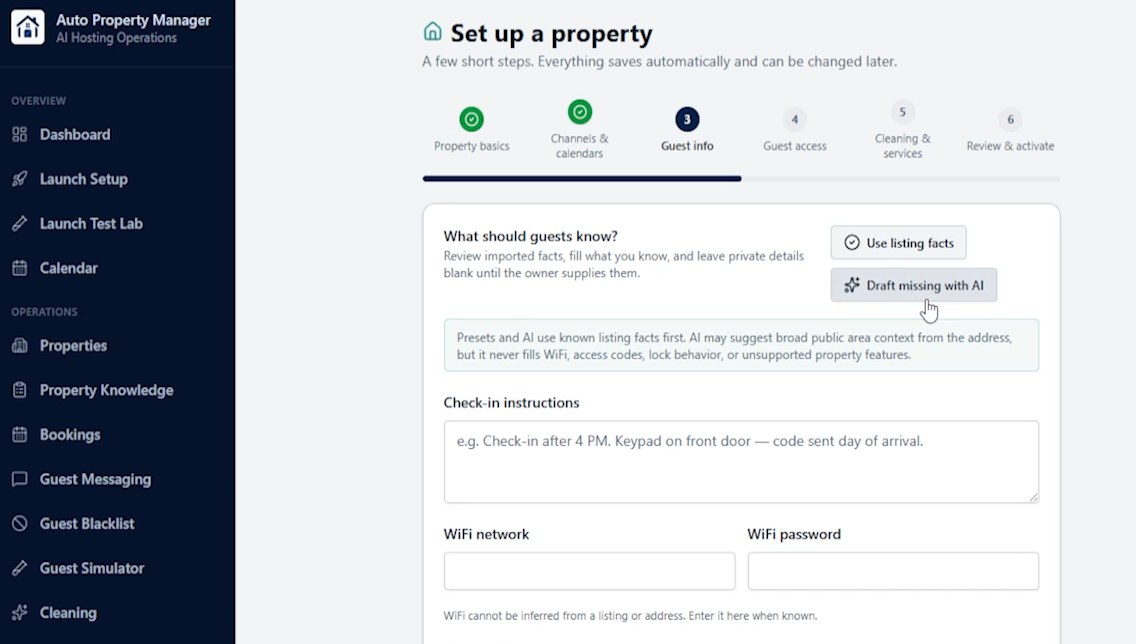Click the Properties building icon
Viewport: 1136px width, 644px height.
20,346
